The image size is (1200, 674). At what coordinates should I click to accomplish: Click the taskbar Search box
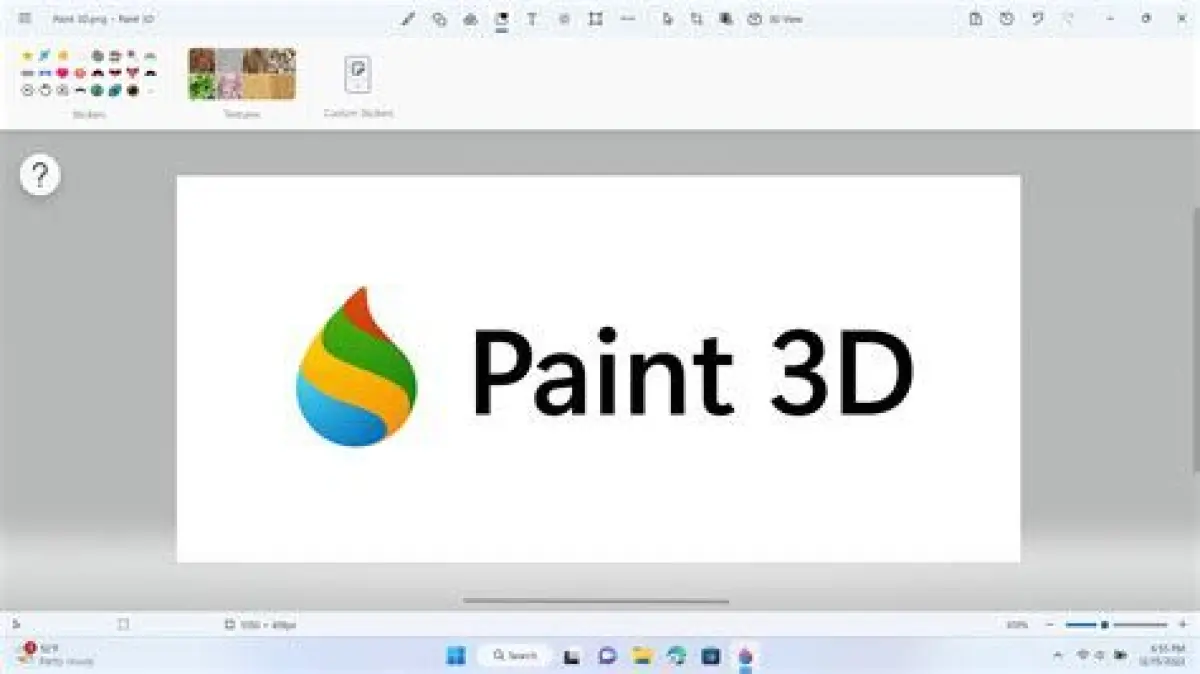pyautogui.click(x=514, y=656)
